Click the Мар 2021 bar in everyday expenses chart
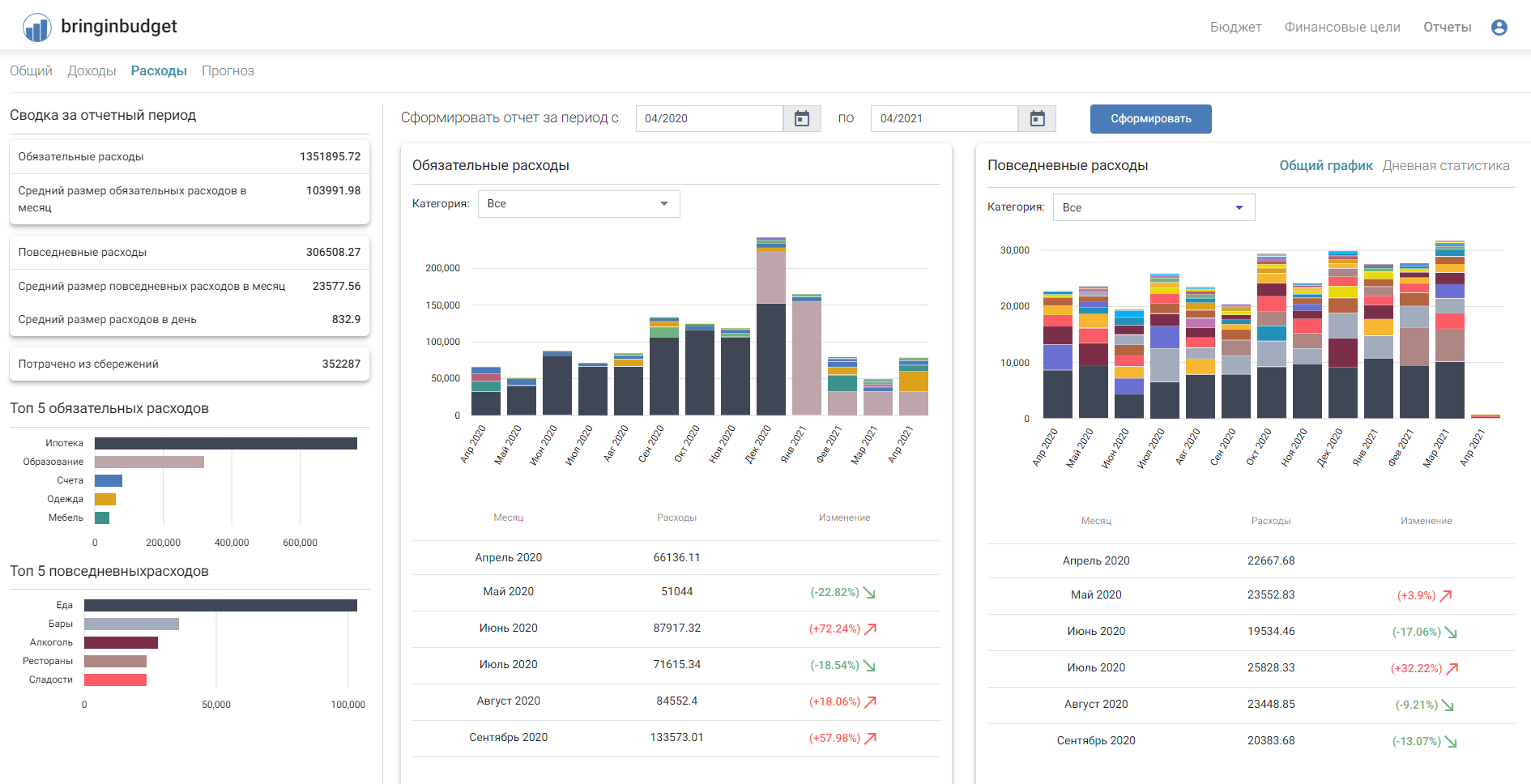This screenshot has height=784, width=1531. coord(1450,330)
